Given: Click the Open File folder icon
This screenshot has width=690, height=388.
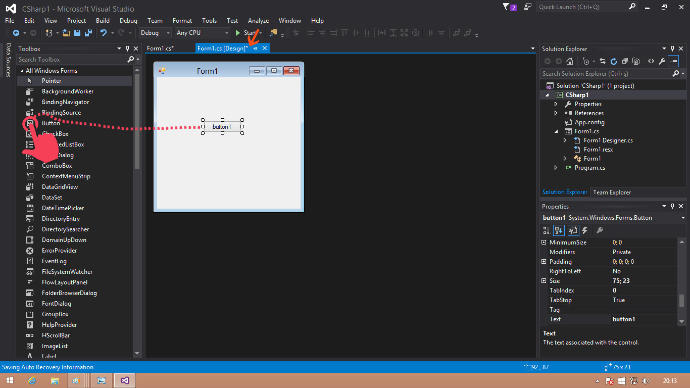Looking at the screenshot, I should pyautogui.click(x=66, y=33).
